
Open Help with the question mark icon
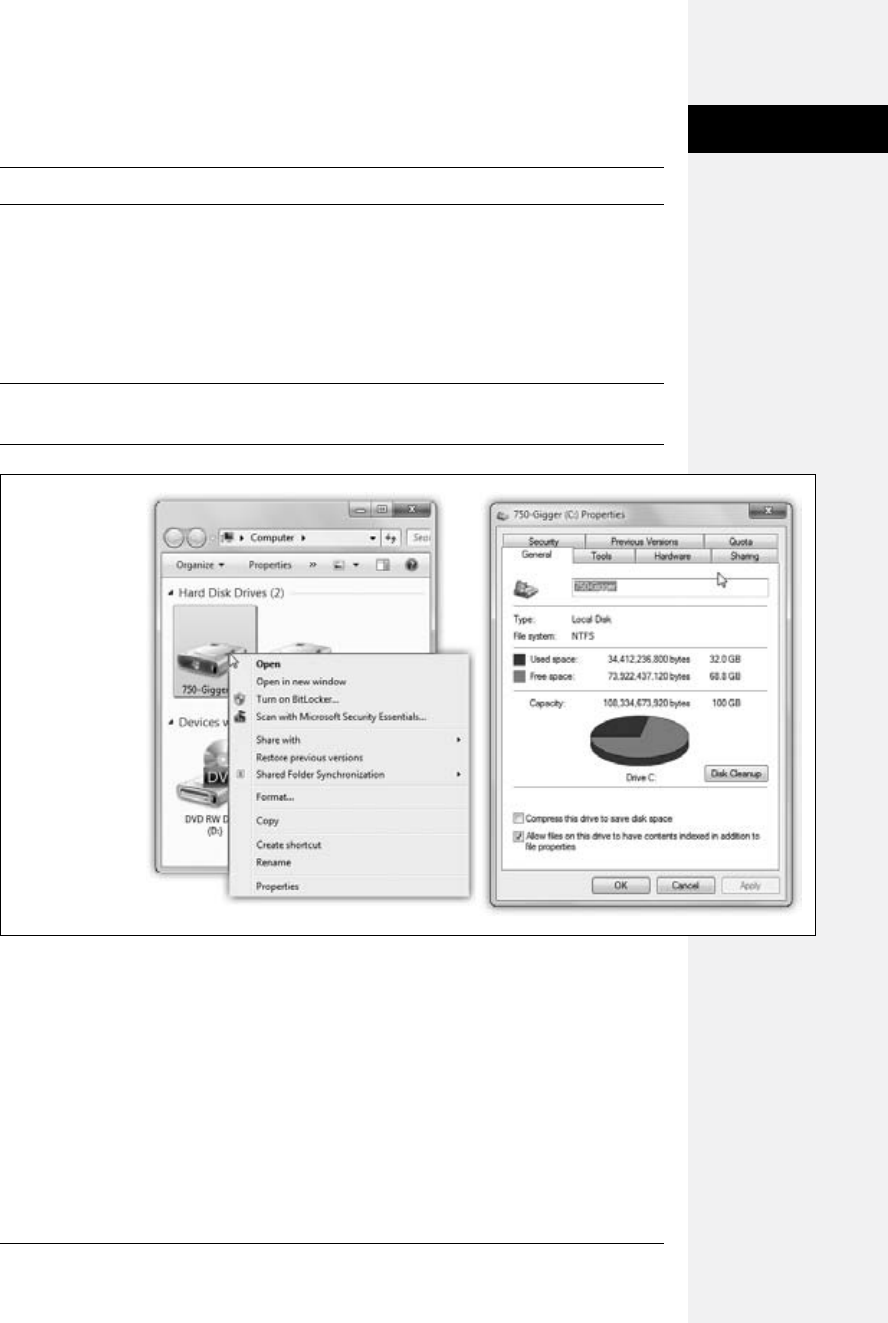[411, 565]
